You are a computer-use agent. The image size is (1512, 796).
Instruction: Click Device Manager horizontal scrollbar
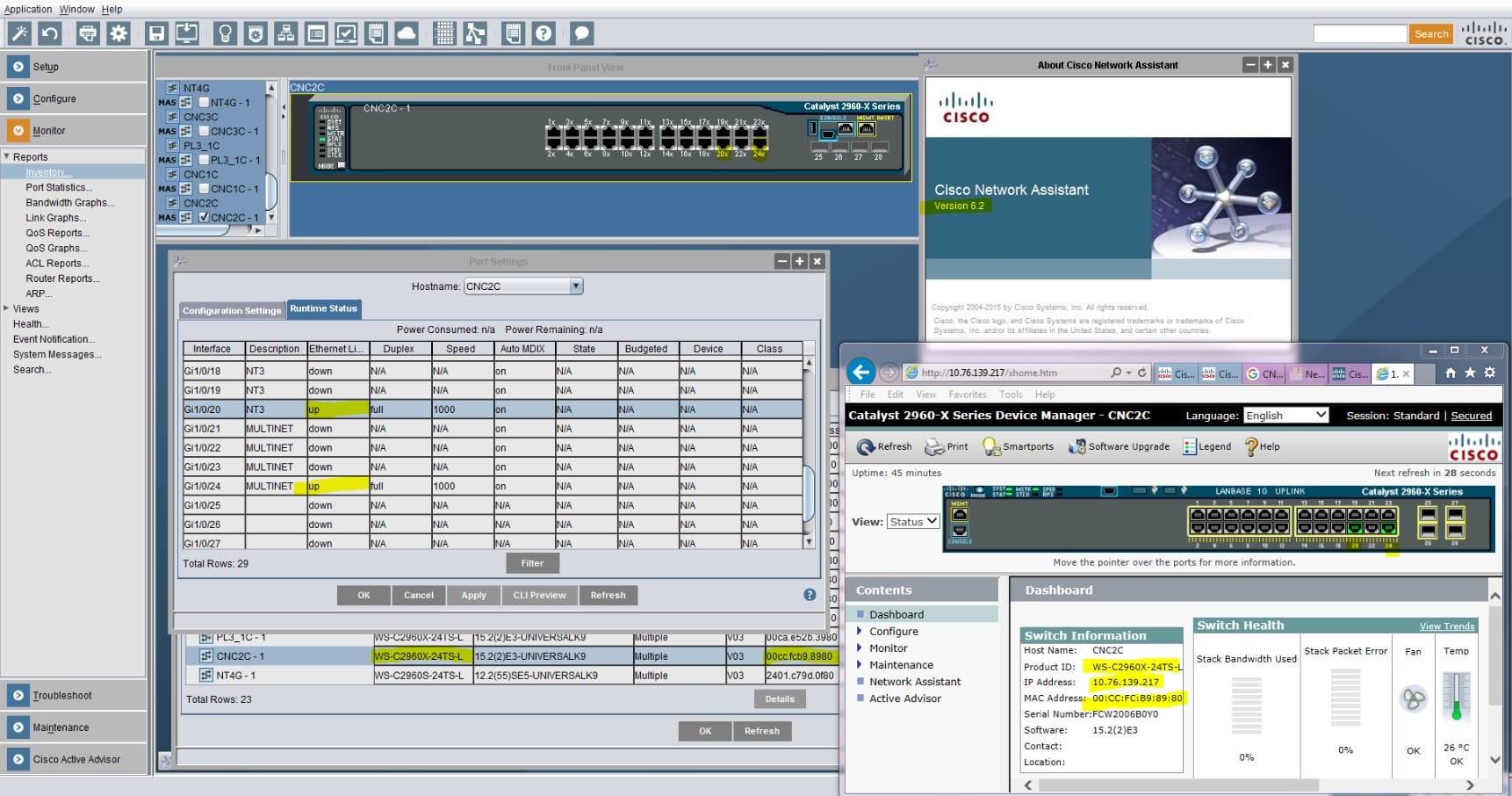1249,785
